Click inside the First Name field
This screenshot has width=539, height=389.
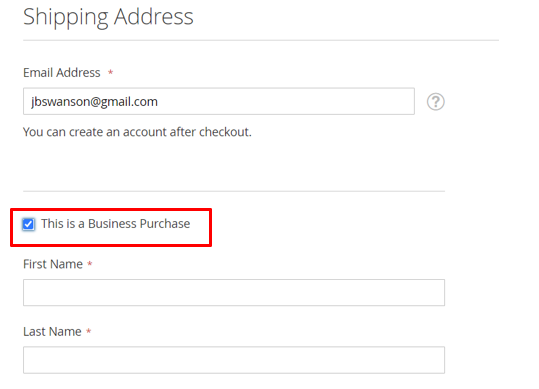[x=234, y=292]
